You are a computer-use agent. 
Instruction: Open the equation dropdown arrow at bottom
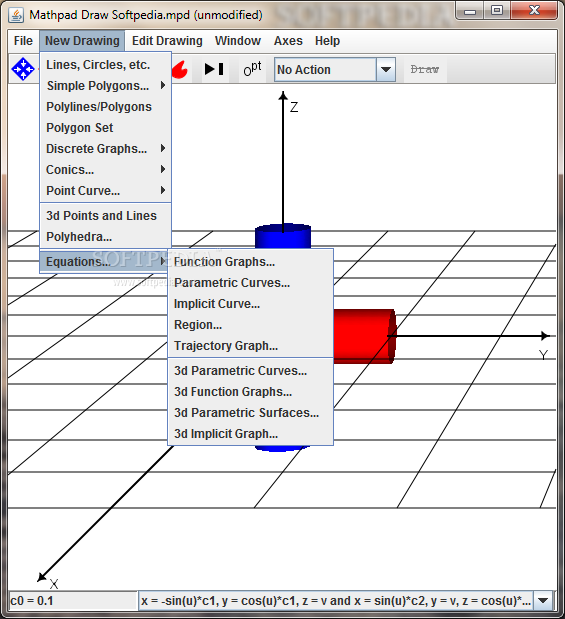point(543,600)
